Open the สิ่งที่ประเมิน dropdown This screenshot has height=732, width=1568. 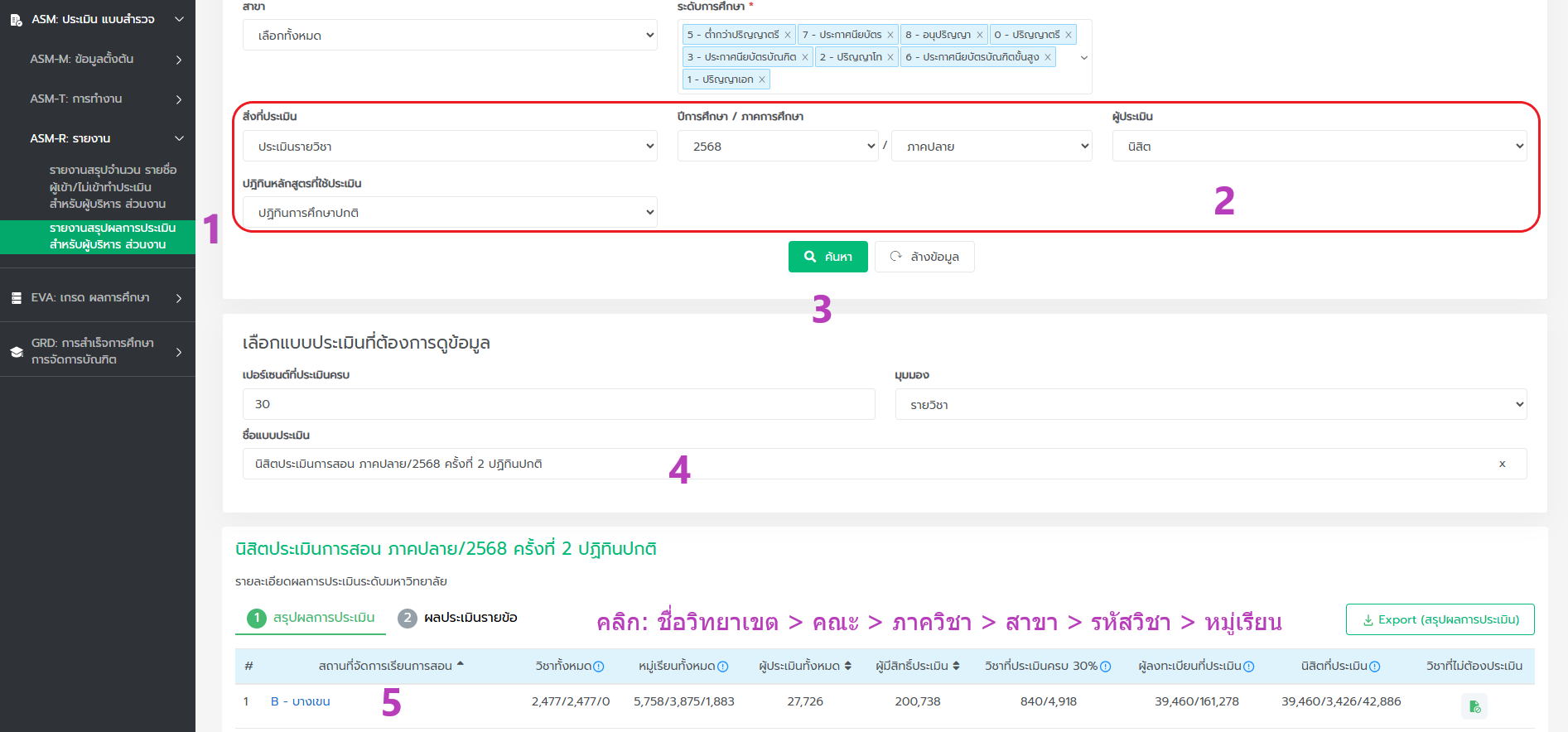(x=450, y=147)
